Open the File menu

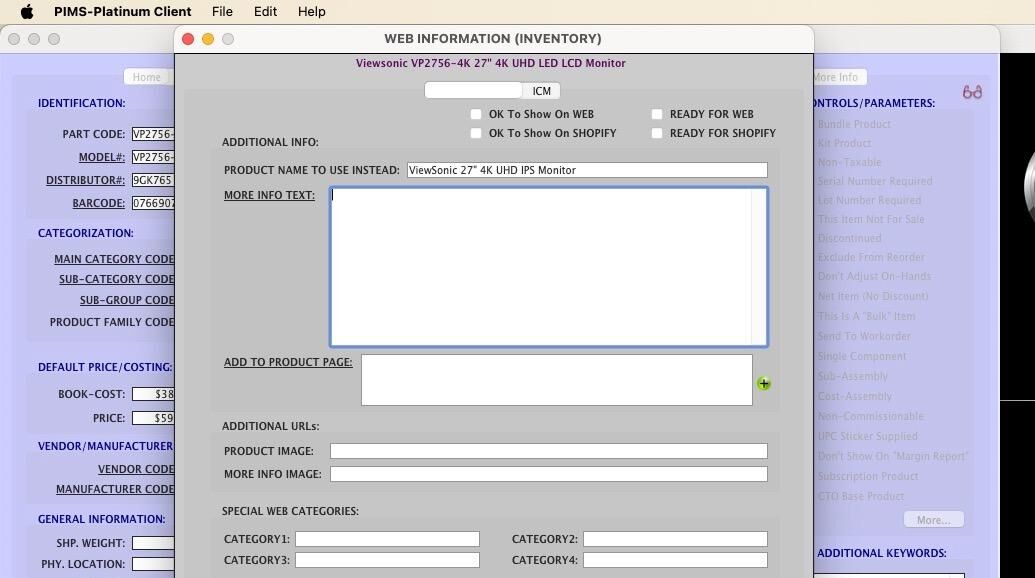(222, 11)
